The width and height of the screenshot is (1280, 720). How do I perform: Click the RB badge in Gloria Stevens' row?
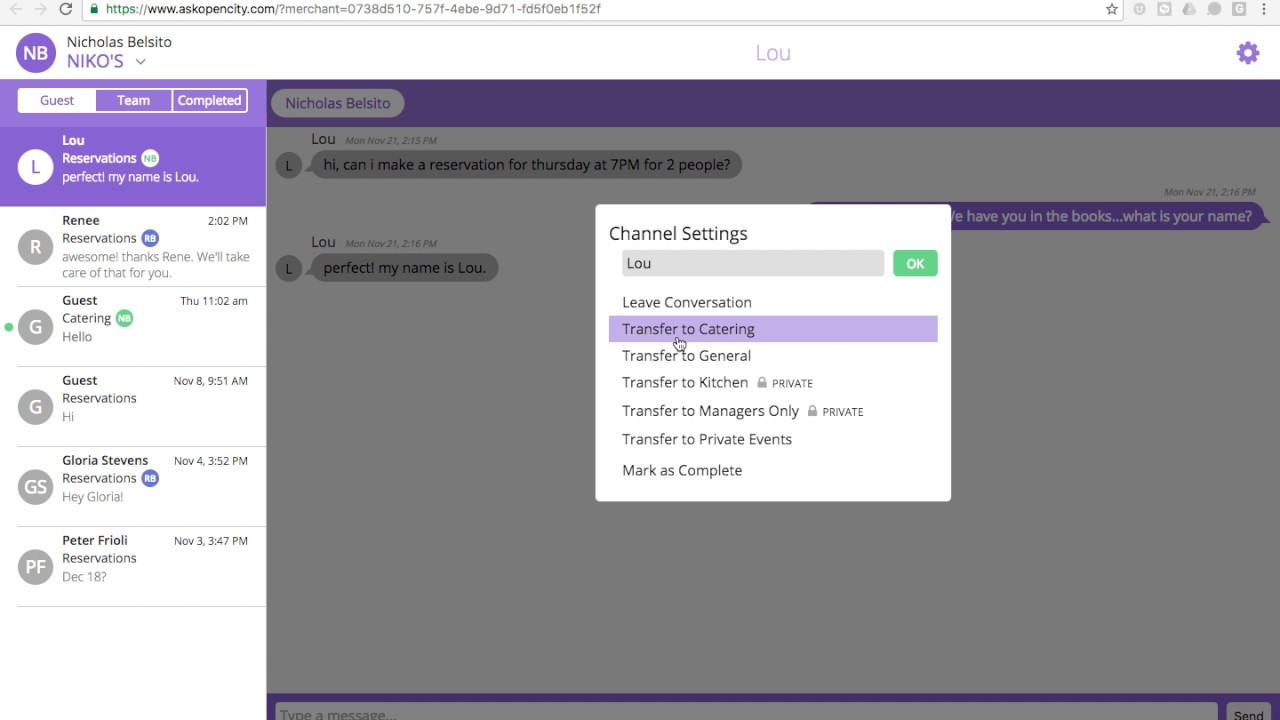coord(150,478)
